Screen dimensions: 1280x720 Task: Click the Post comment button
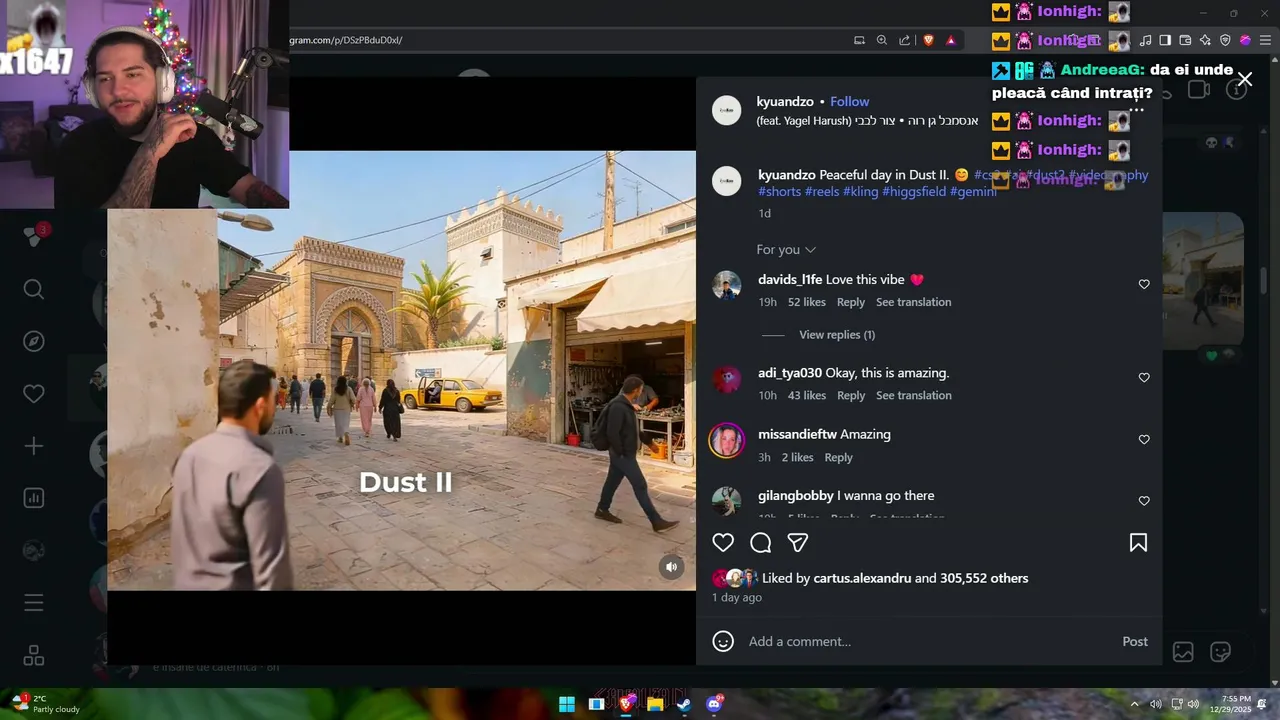click(1135, 642)
